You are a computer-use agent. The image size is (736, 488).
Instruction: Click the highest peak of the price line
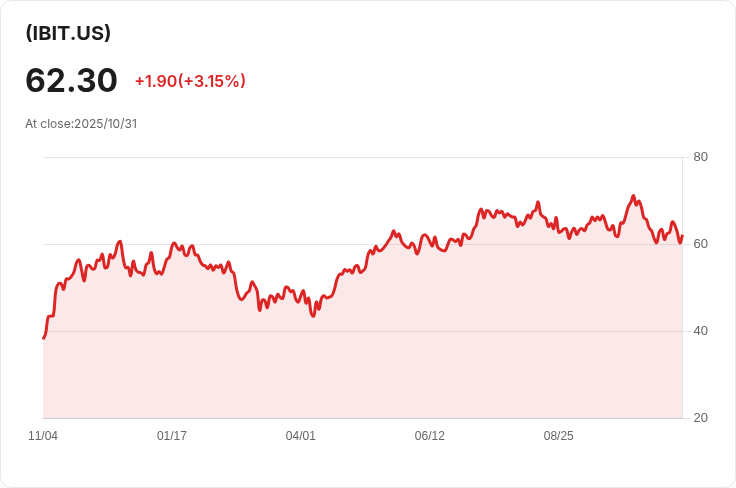click(x=633, y=196)
